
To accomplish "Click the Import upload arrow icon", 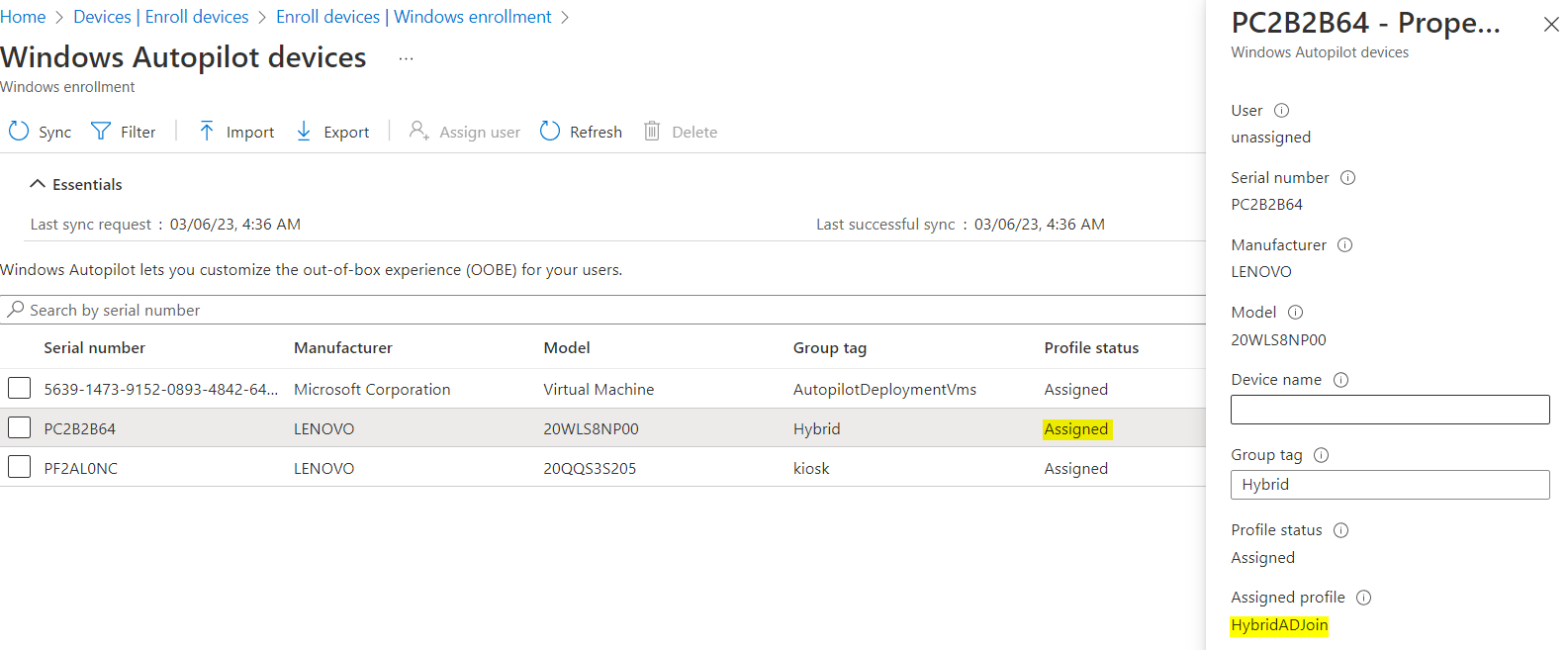I will tap(206, 131).
